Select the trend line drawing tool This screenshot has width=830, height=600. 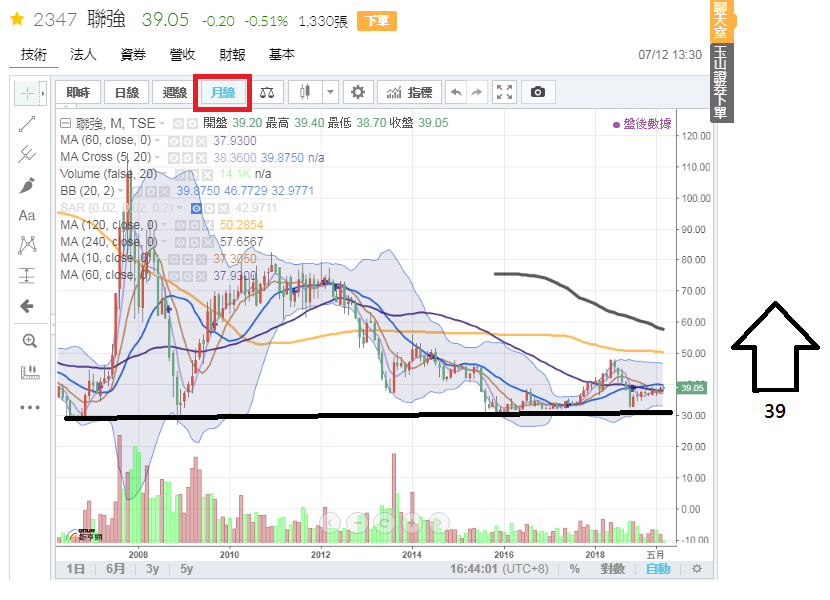27,124
